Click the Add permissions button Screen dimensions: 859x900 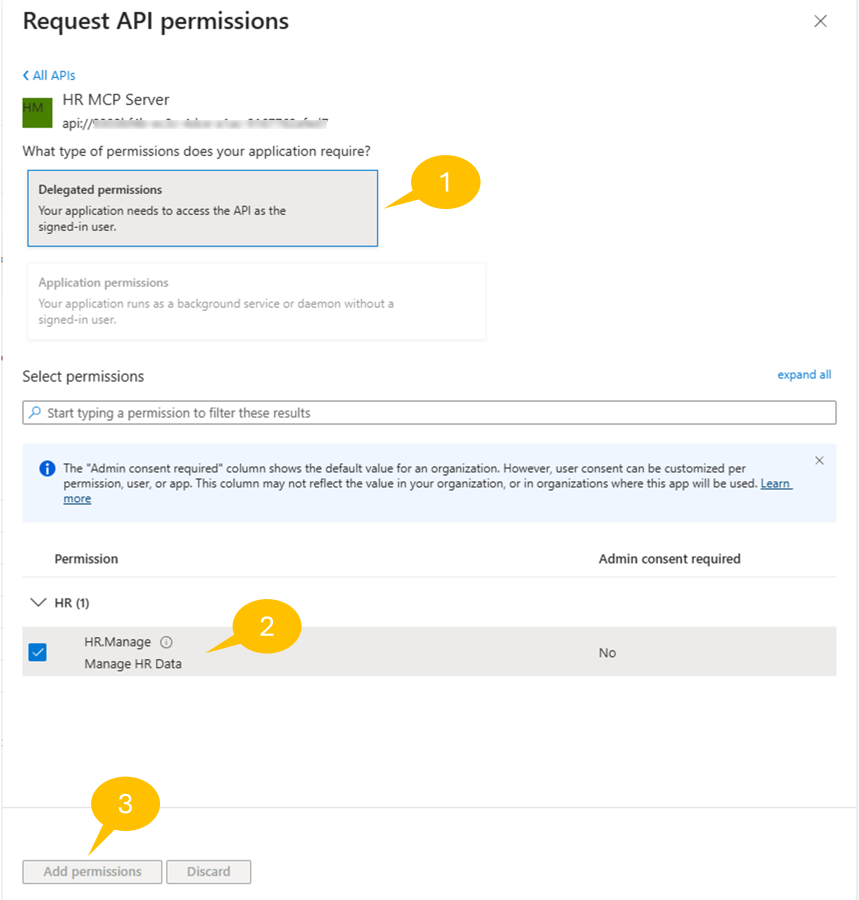coord(91,871)
